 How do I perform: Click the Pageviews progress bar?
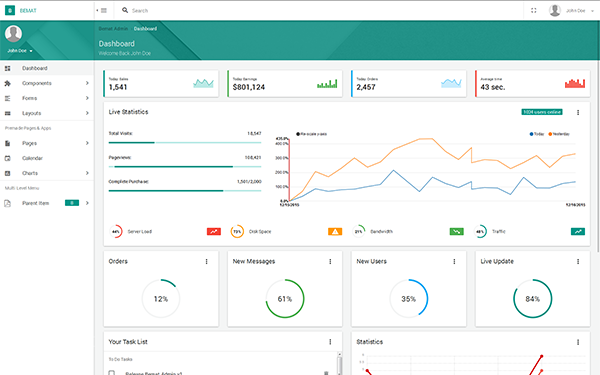point(185,167)
